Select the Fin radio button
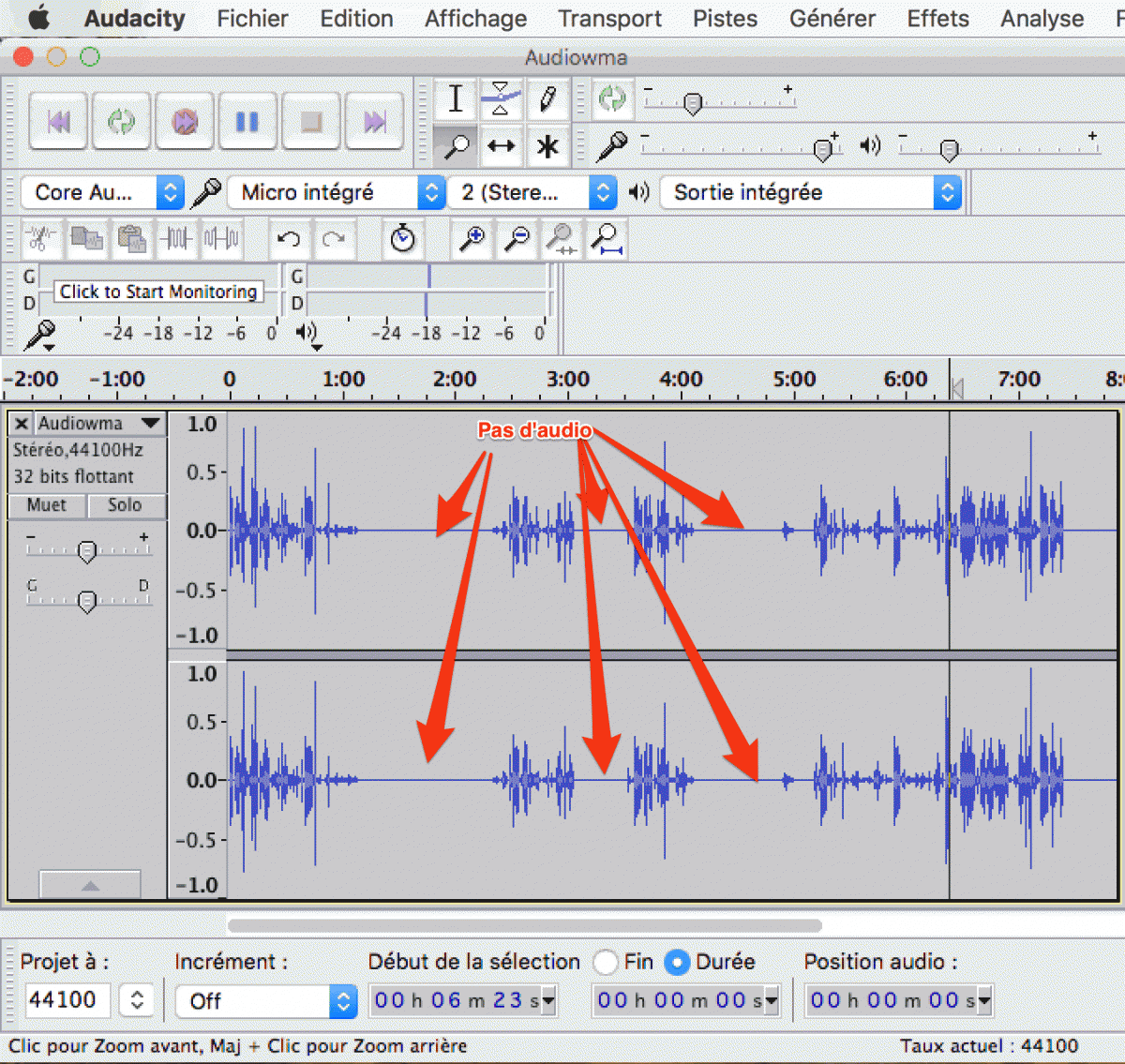Viewport: 1125px width, 1064px height. [x=606, y=962]
